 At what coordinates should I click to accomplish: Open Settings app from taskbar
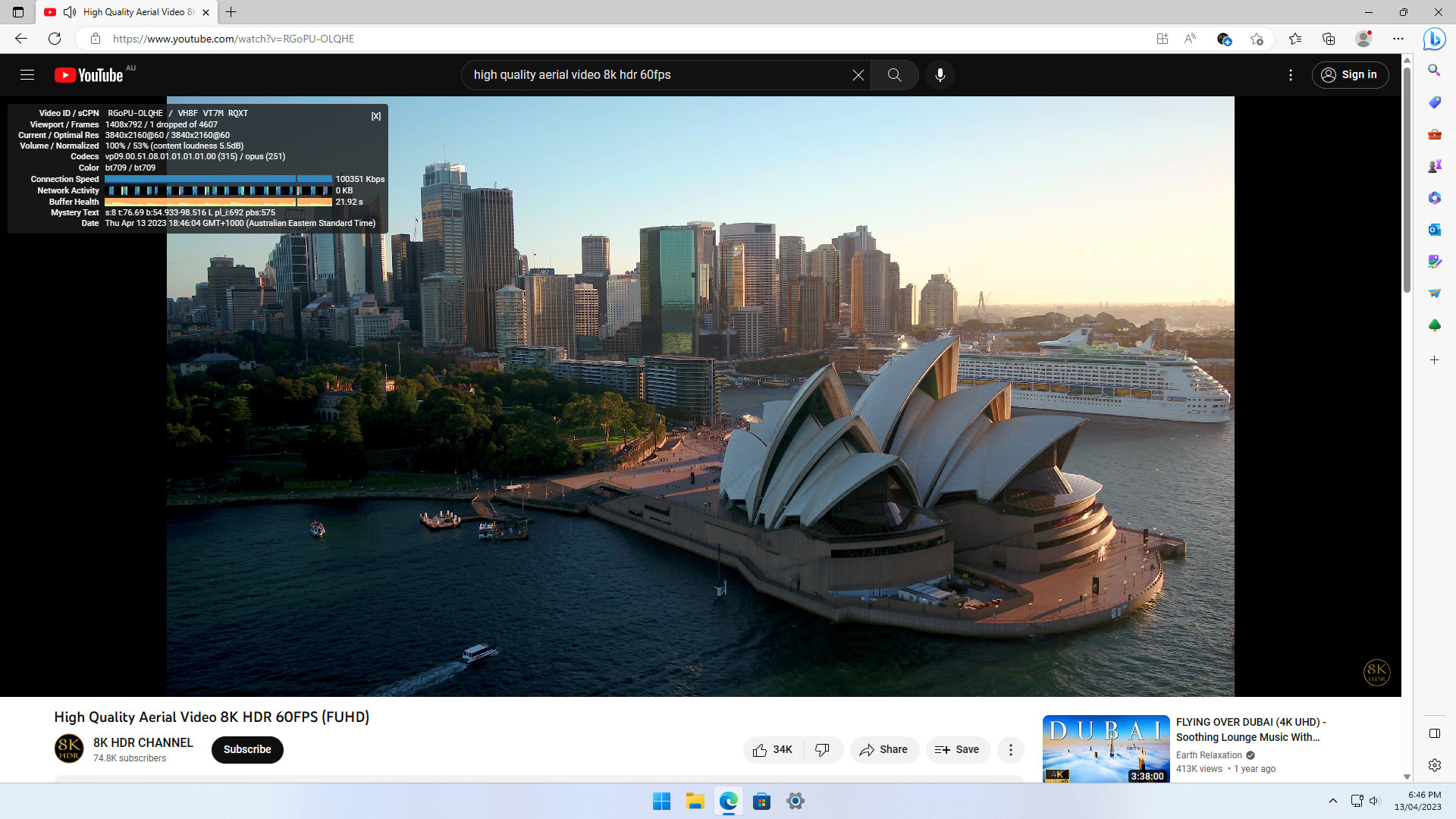(795, 802)
